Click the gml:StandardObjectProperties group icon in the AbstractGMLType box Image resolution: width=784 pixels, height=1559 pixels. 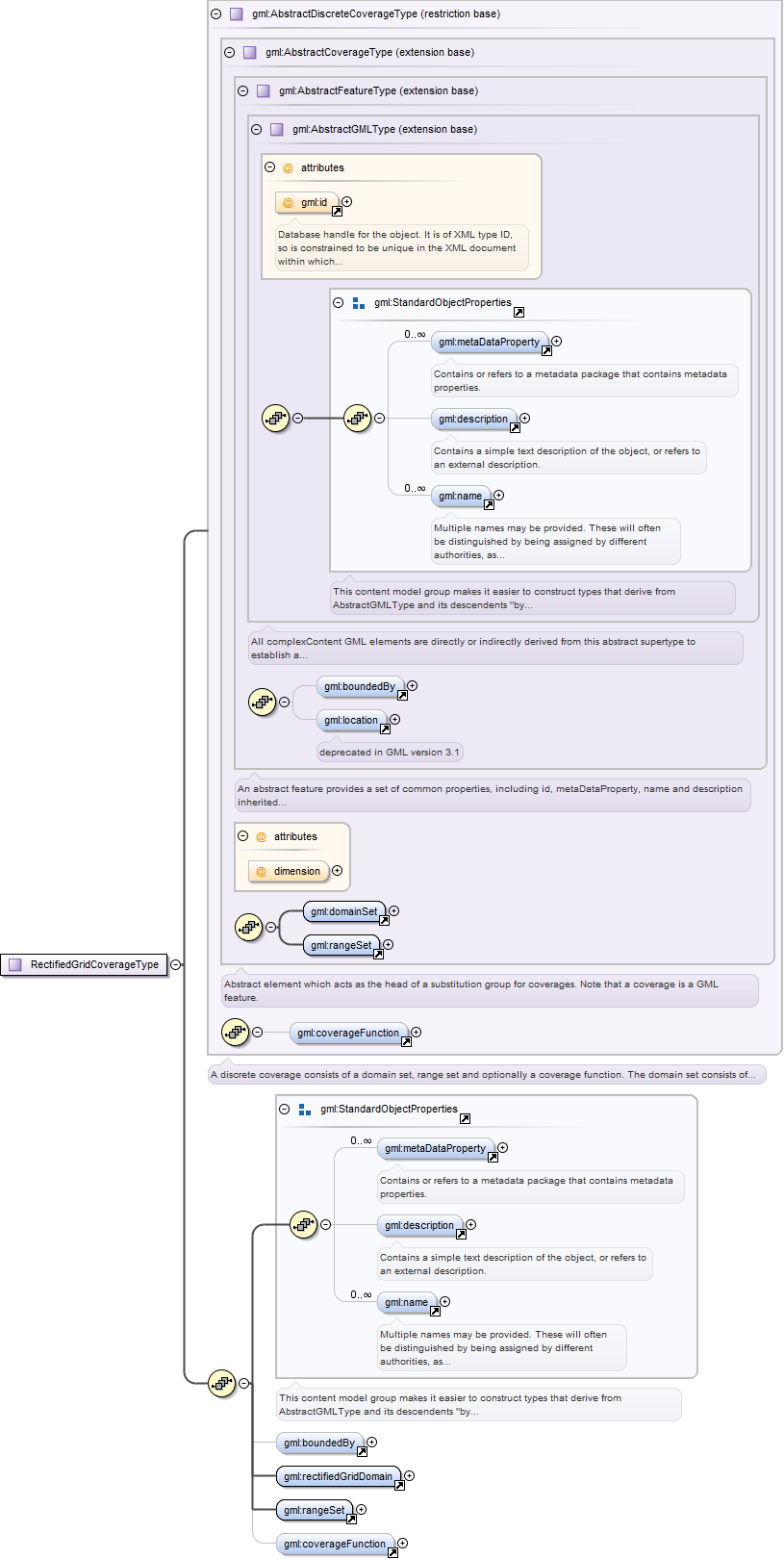point(359,302)
